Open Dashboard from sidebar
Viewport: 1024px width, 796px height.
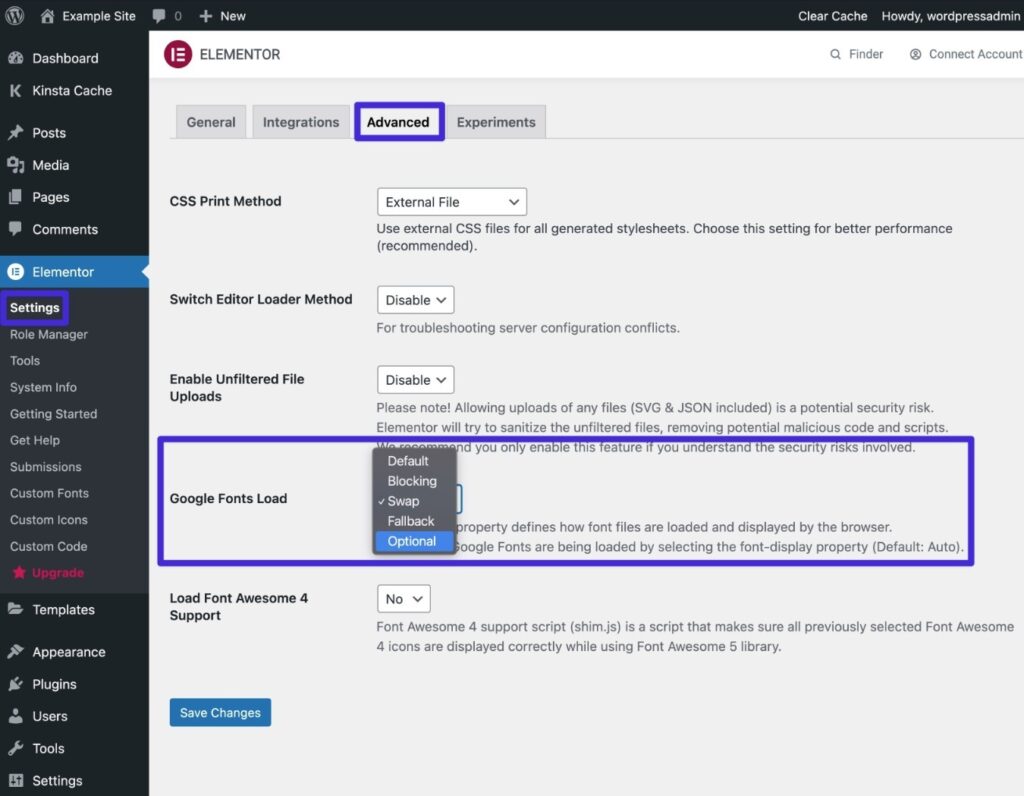click(x=65, y=58)
